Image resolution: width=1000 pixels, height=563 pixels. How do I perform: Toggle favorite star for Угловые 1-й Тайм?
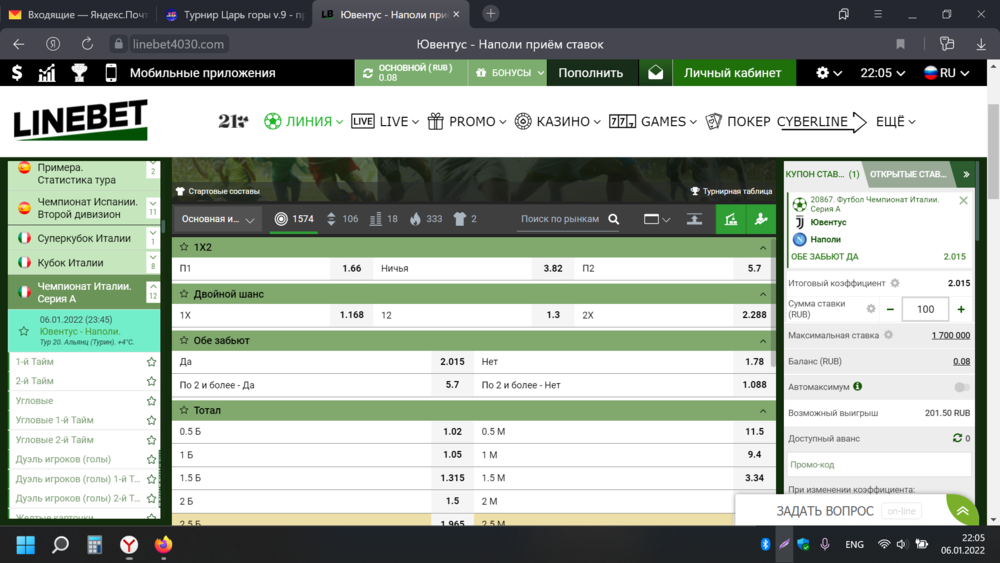[x=151, y=420]
